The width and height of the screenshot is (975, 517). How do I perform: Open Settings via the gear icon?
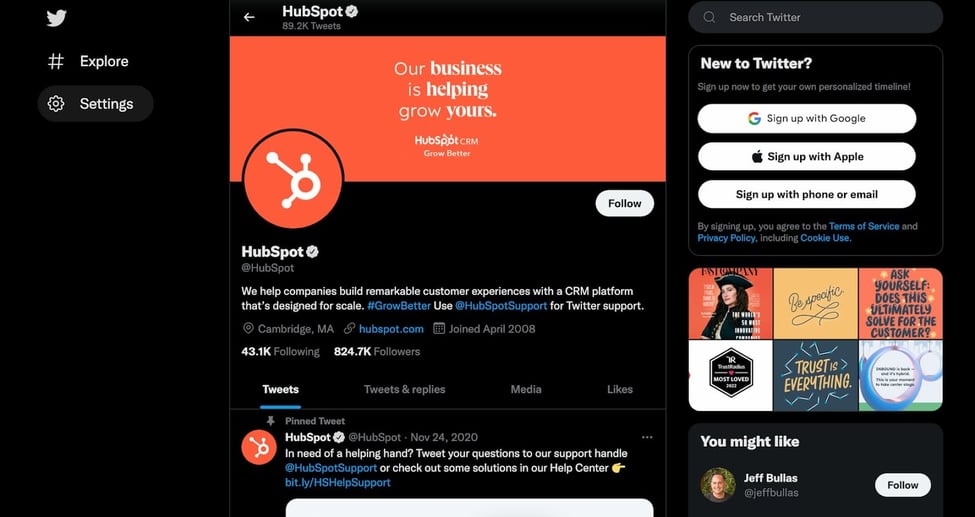coord(56,103)
